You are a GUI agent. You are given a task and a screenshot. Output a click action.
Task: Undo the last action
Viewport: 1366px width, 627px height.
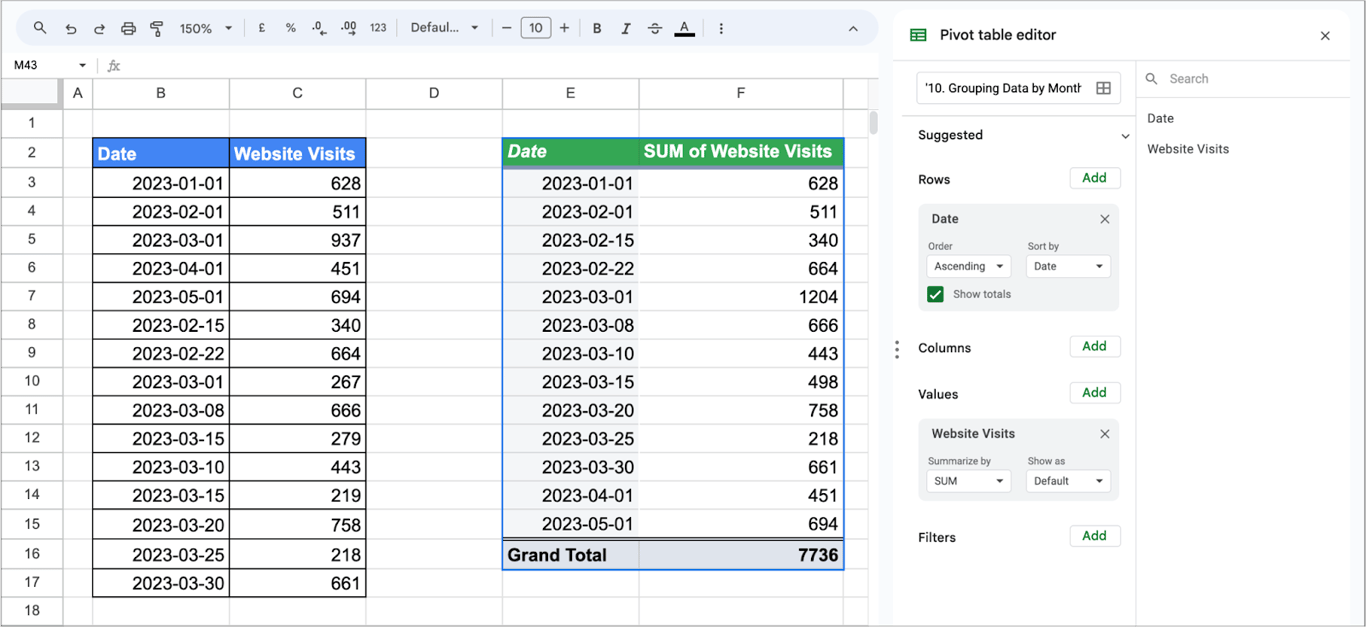pos(70,28)
